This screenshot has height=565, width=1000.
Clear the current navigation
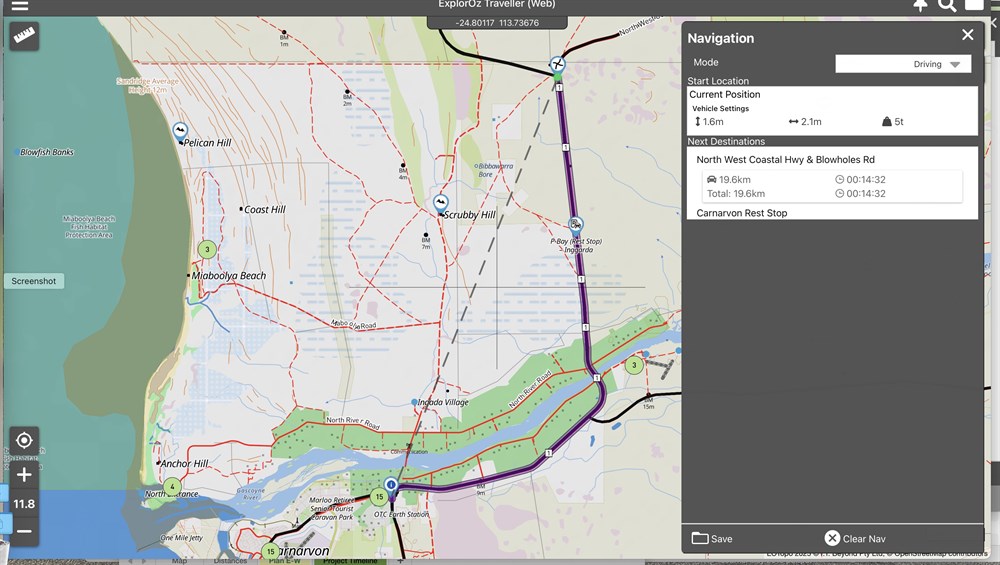point(855,538)
